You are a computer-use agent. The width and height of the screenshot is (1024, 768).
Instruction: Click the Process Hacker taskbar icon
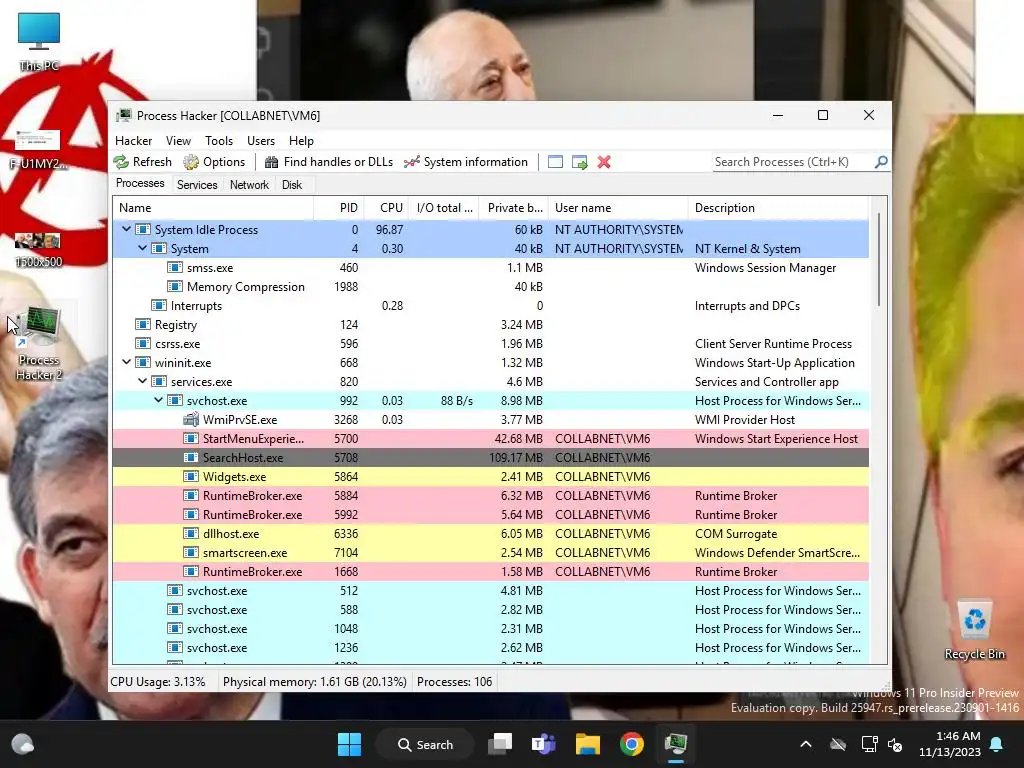pyautogui.click(x=676, y=744)
